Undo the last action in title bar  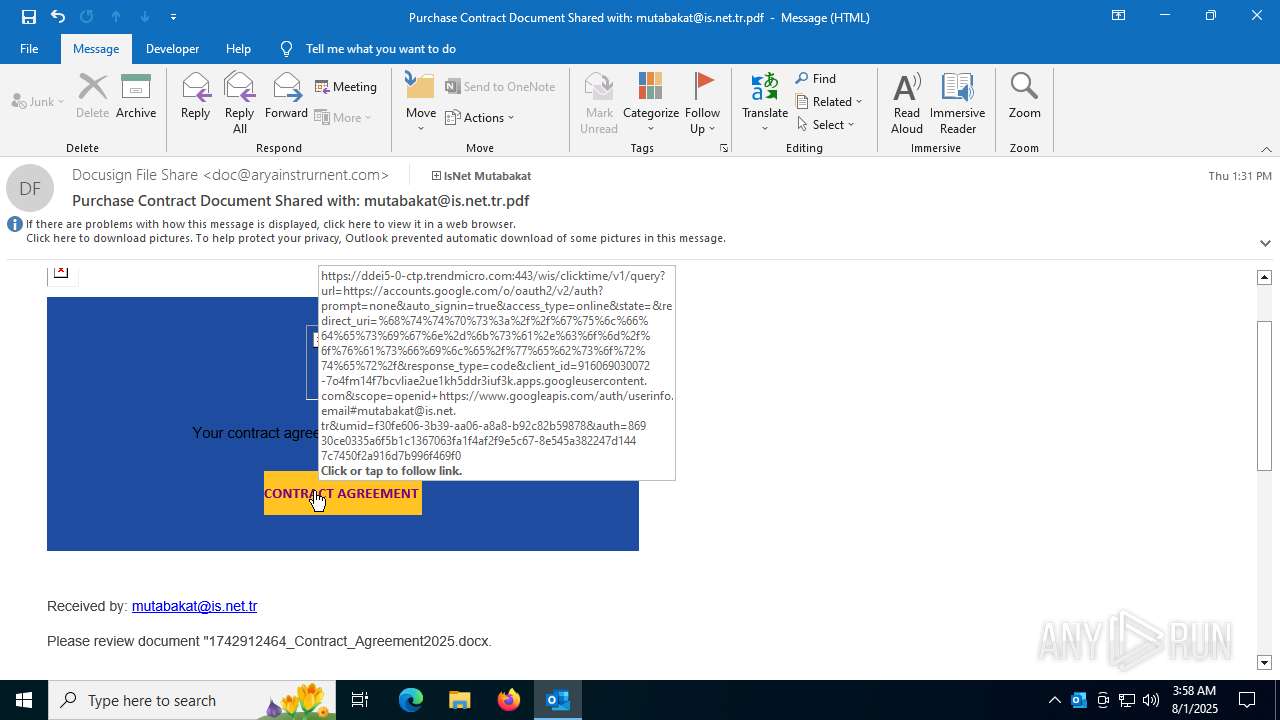coord(57,16)
